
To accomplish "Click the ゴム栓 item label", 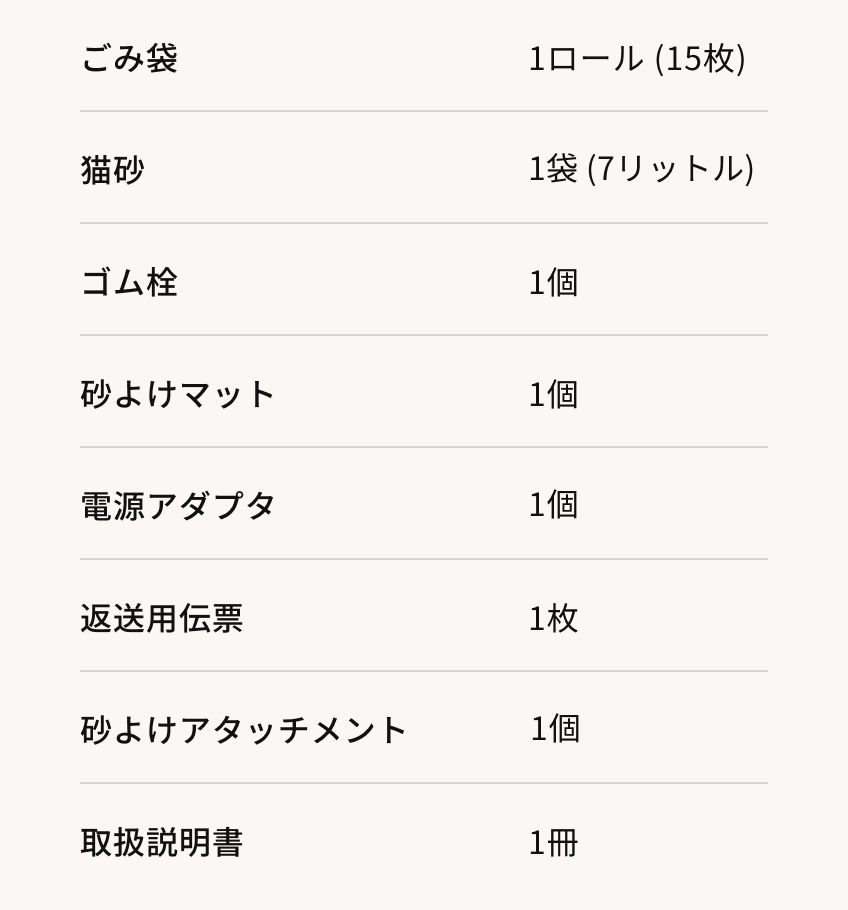I will click(128, 282).
